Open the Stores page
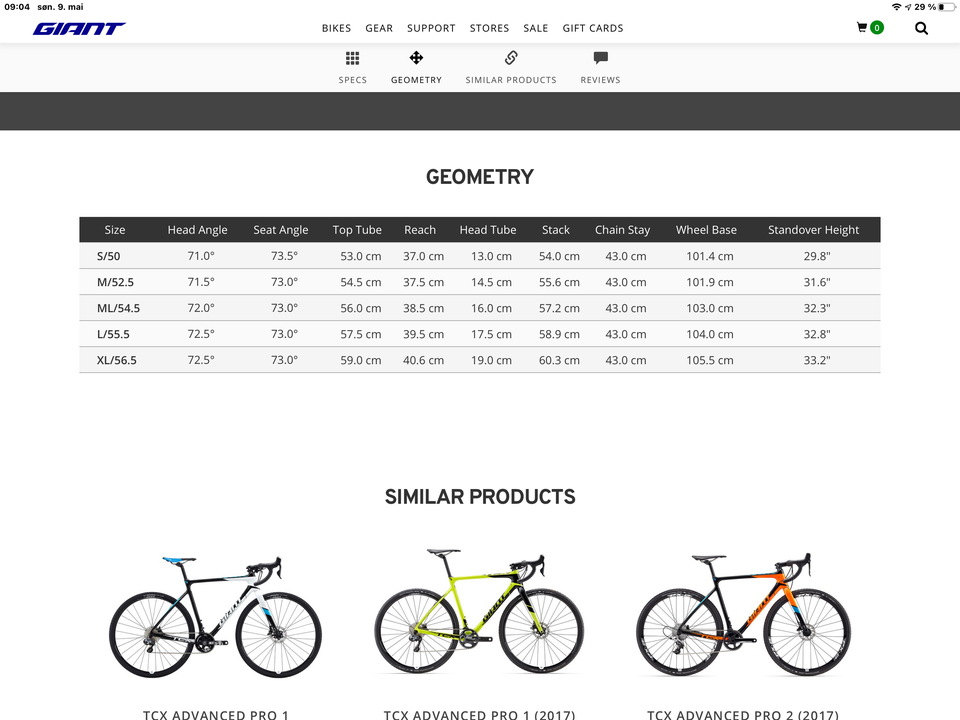This screenshot has width=960, height=720. click(489, 28)
